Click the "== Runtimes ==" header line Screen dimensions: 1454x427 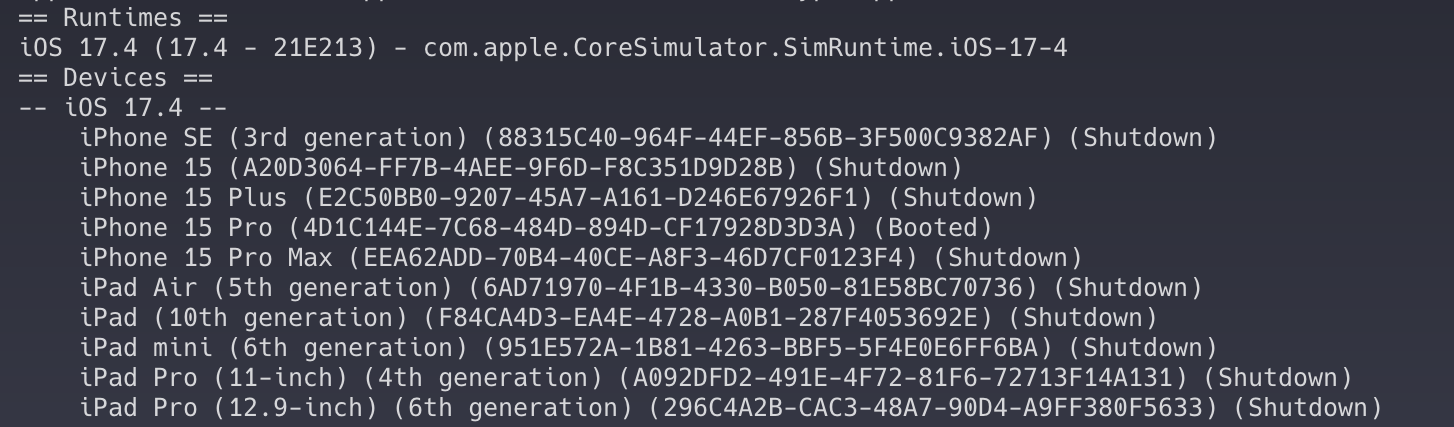pos(123,18)
